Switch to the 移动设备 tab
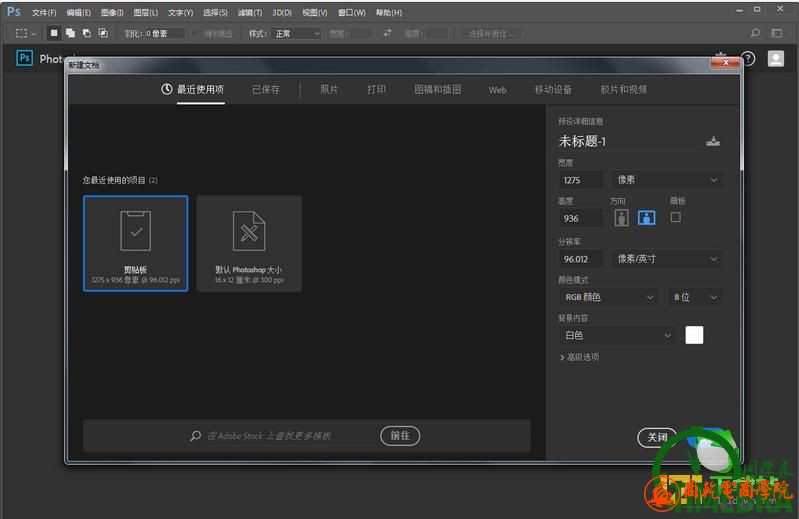 (553, 90)
